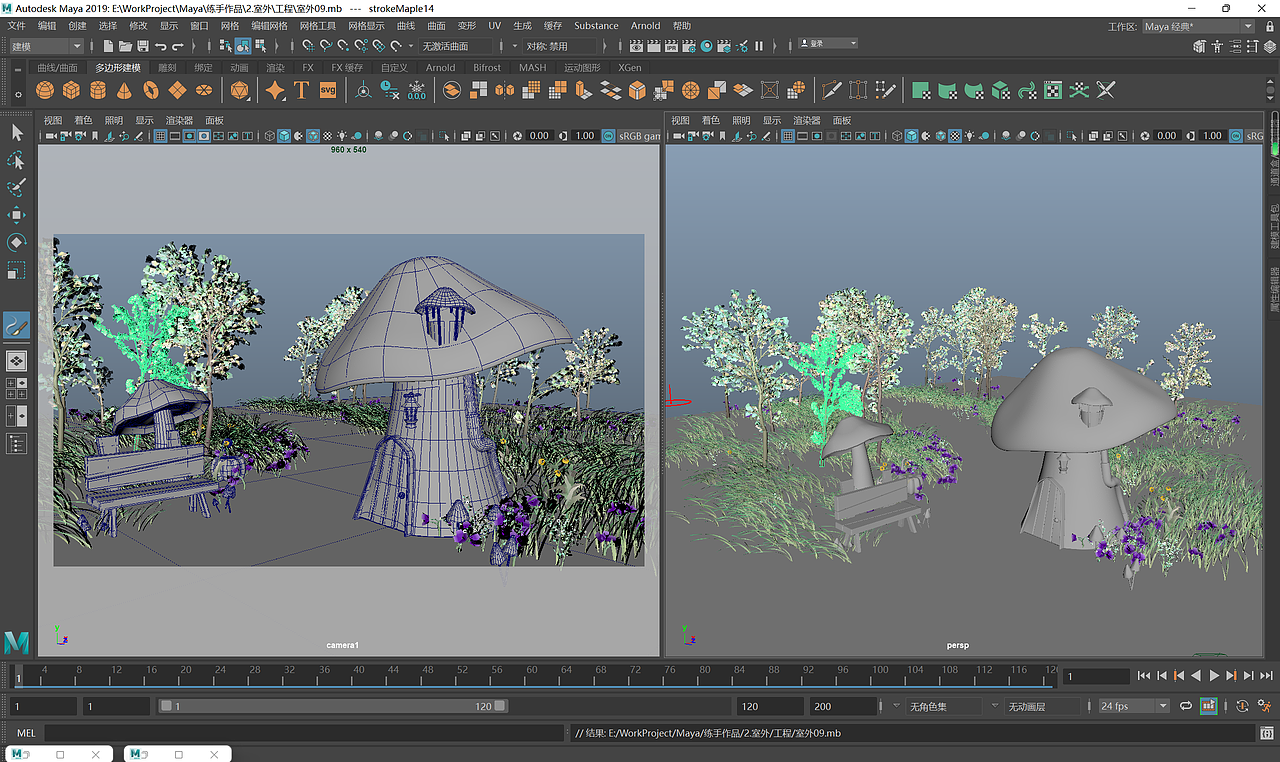The width and height of the screenshot is (1280, 762).
Task: Toggle select by component type mode
Action: coord(261,46)
